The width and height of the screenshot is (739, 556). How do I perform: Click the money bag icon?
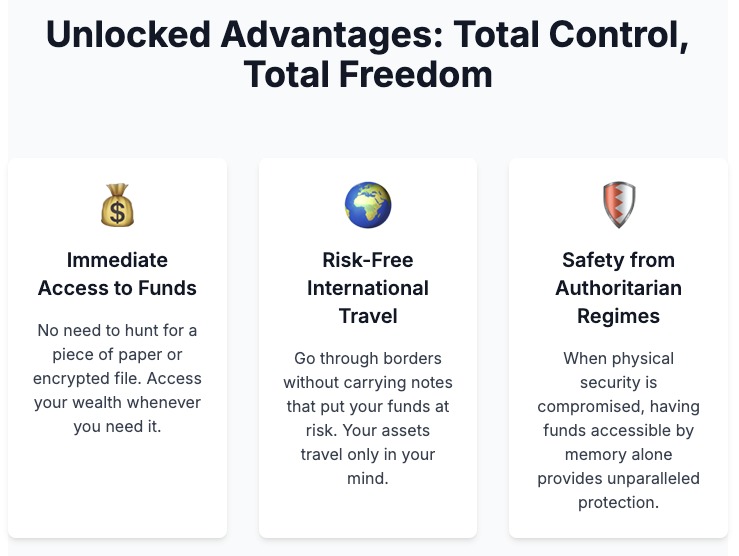pos(117,205)
